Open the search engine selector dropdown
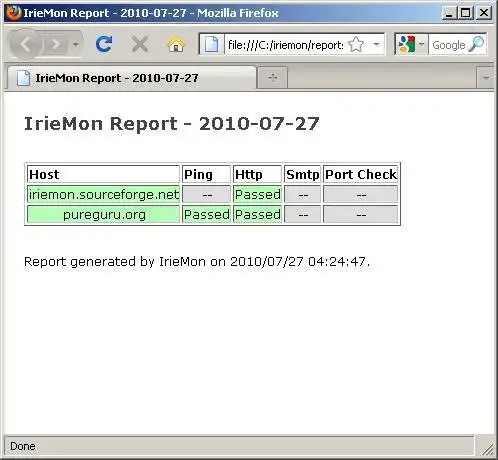This screenshot has height=460, width=498. click(x=422, y=44)
